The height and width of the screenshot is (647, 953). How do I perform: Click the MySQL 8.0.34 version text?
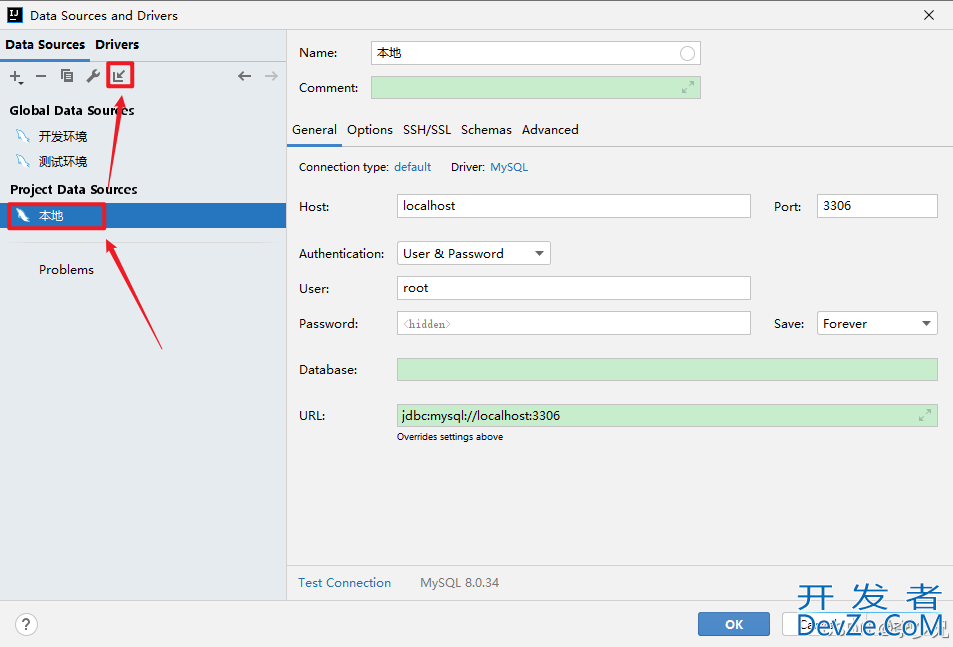(x=459, y=583)
